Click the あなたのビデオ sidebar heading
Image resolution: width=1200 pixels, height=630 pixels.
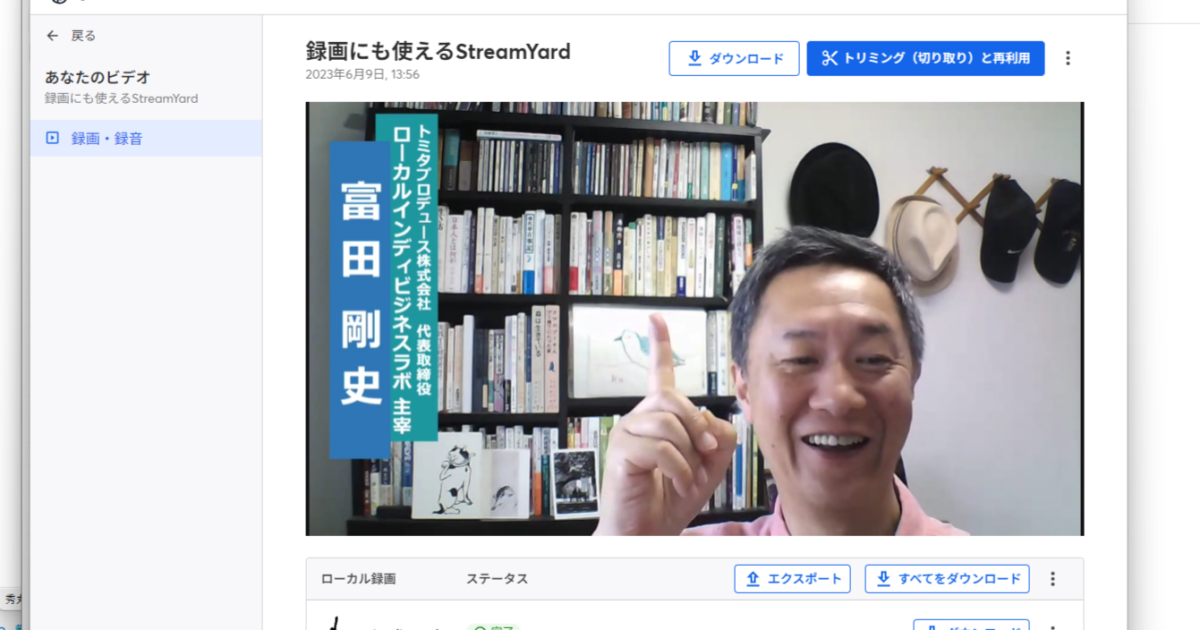coord(97,77)
